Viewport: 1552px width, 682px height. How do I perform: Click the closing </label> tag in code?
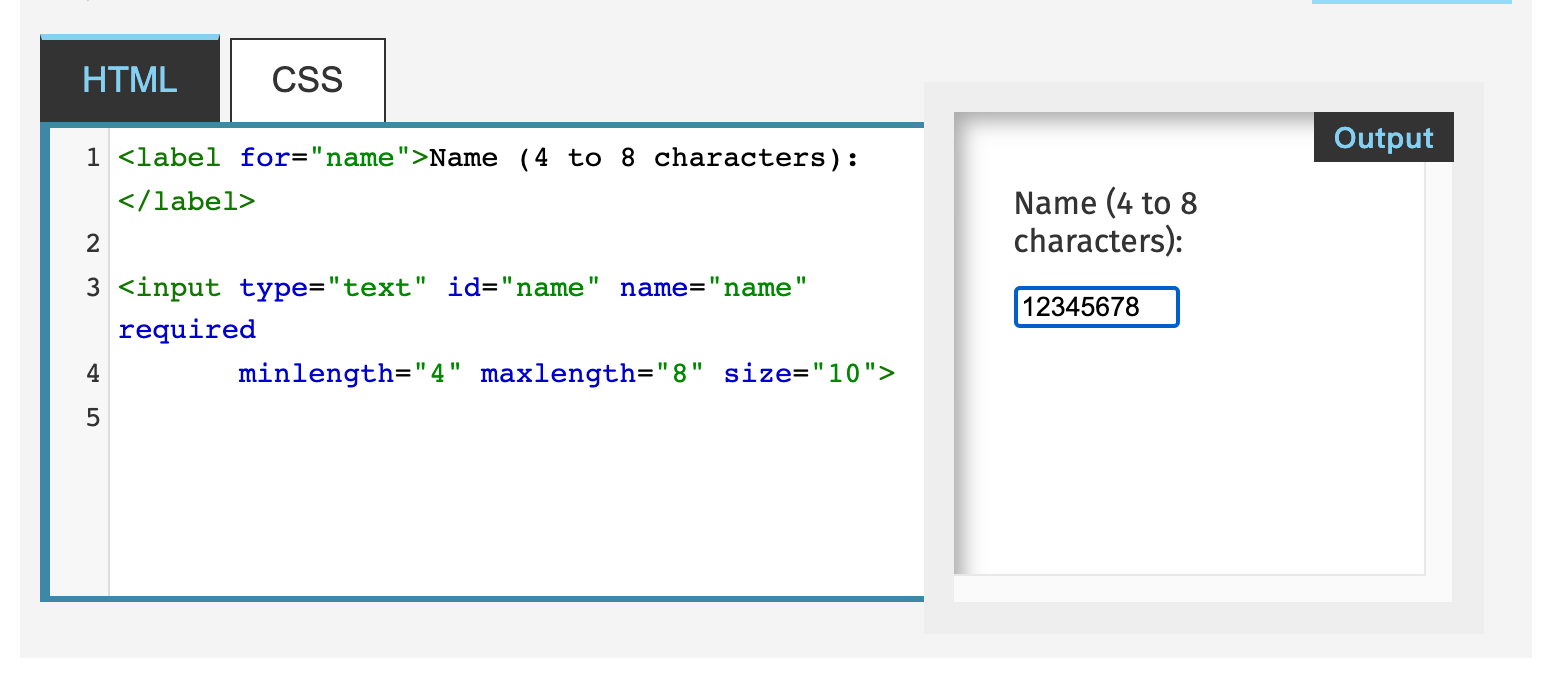click(187, 201)
